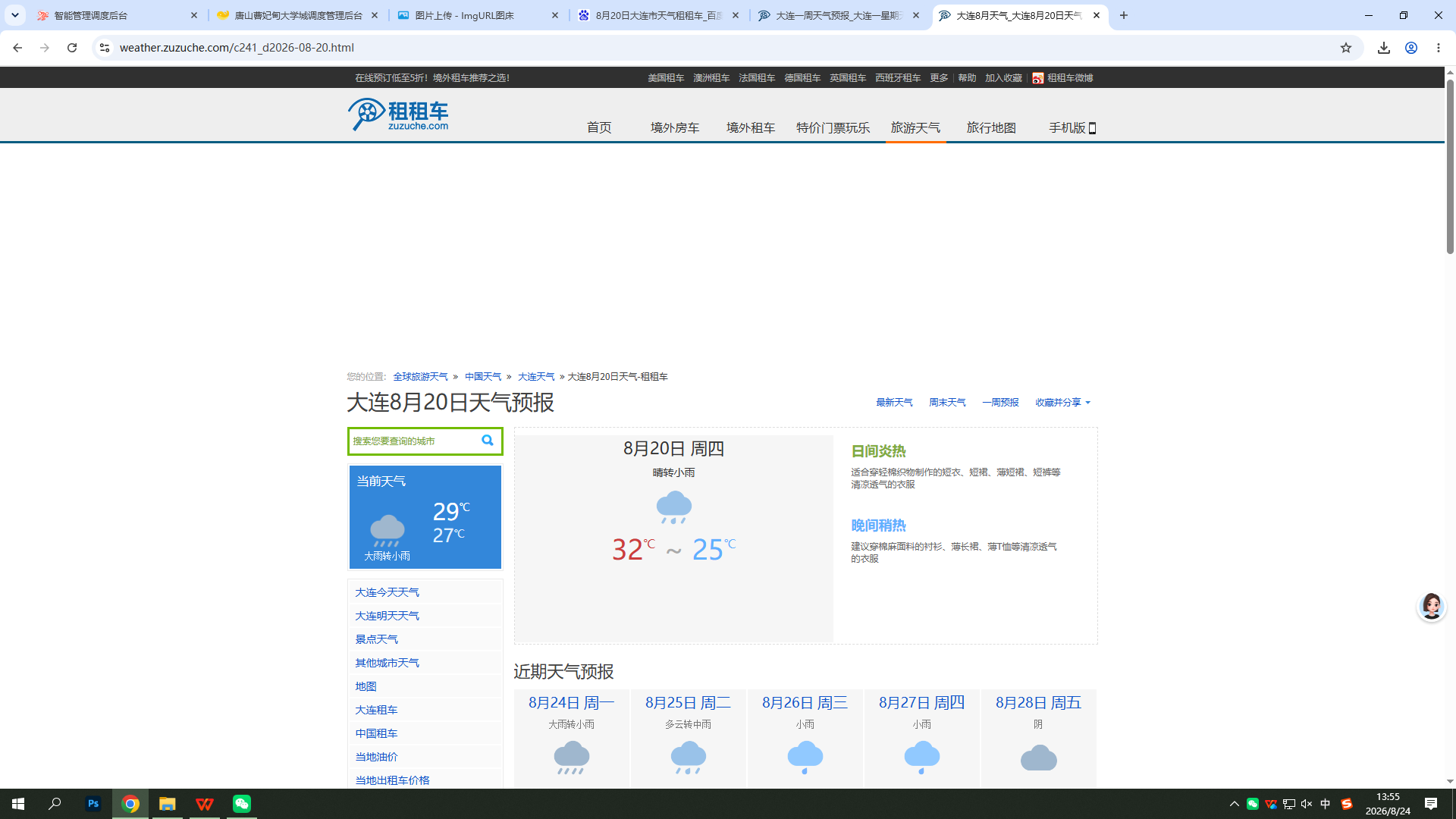Select 旅游天气 navigation item
The width and height of the screenshot is (1456, 819).
(915, 127)
